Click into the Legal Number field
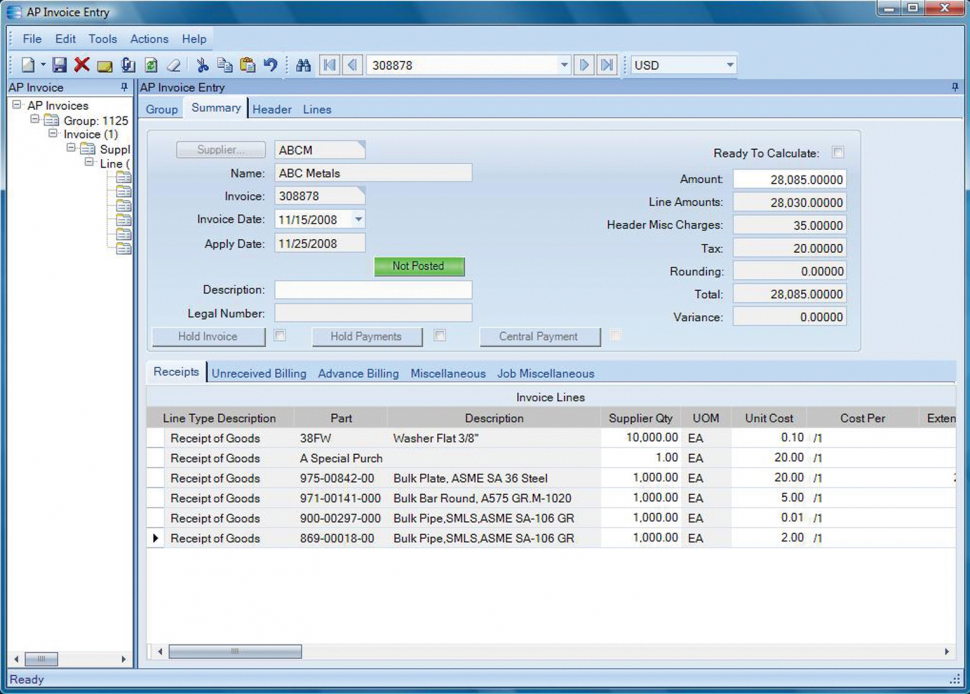This screenshot has width=970, height=694. 373,313
